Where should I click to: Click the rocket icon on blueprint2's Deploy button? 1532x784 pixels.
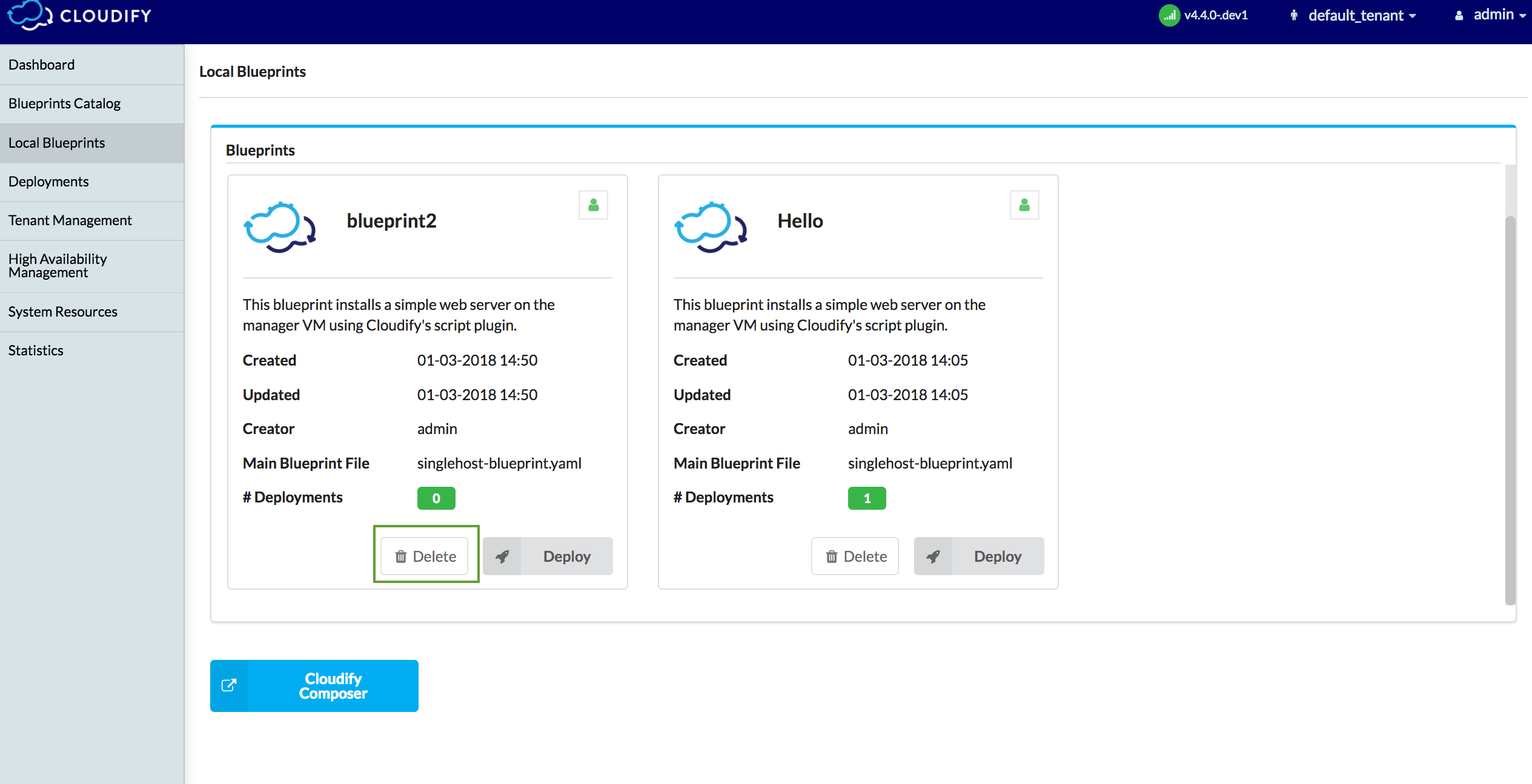pos(503,556)
